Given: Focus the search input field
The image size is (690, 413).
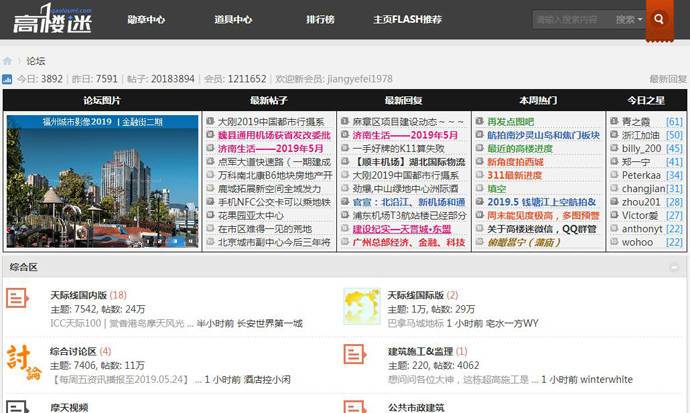Looking at the screenshot, I should coord(573,19).
